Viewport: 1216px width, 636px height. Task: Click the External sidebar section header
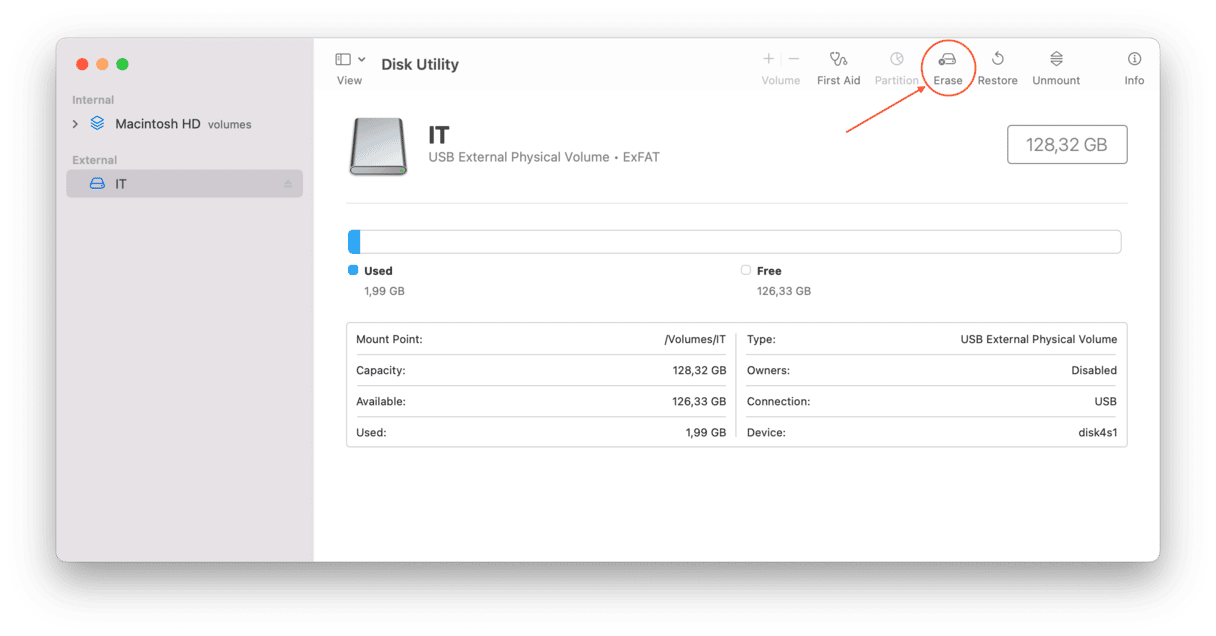tap(95, 160)
